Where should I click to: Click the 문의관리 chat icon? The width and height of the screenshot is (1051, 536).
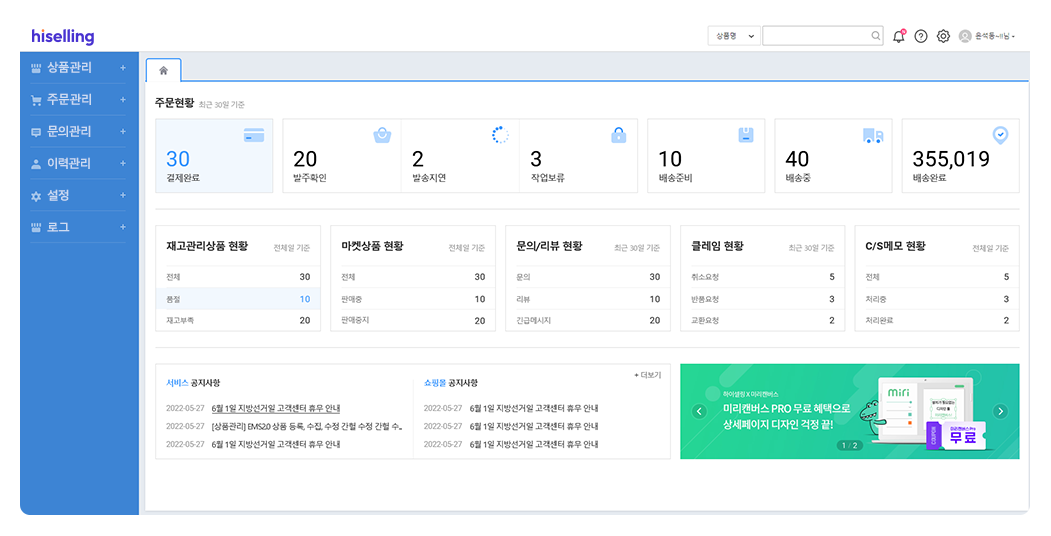click(36, 132)
